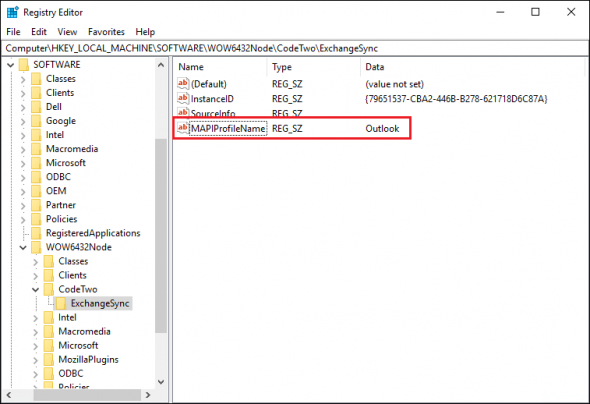Click the MAPIProfileName string value icon

[183, 128]
